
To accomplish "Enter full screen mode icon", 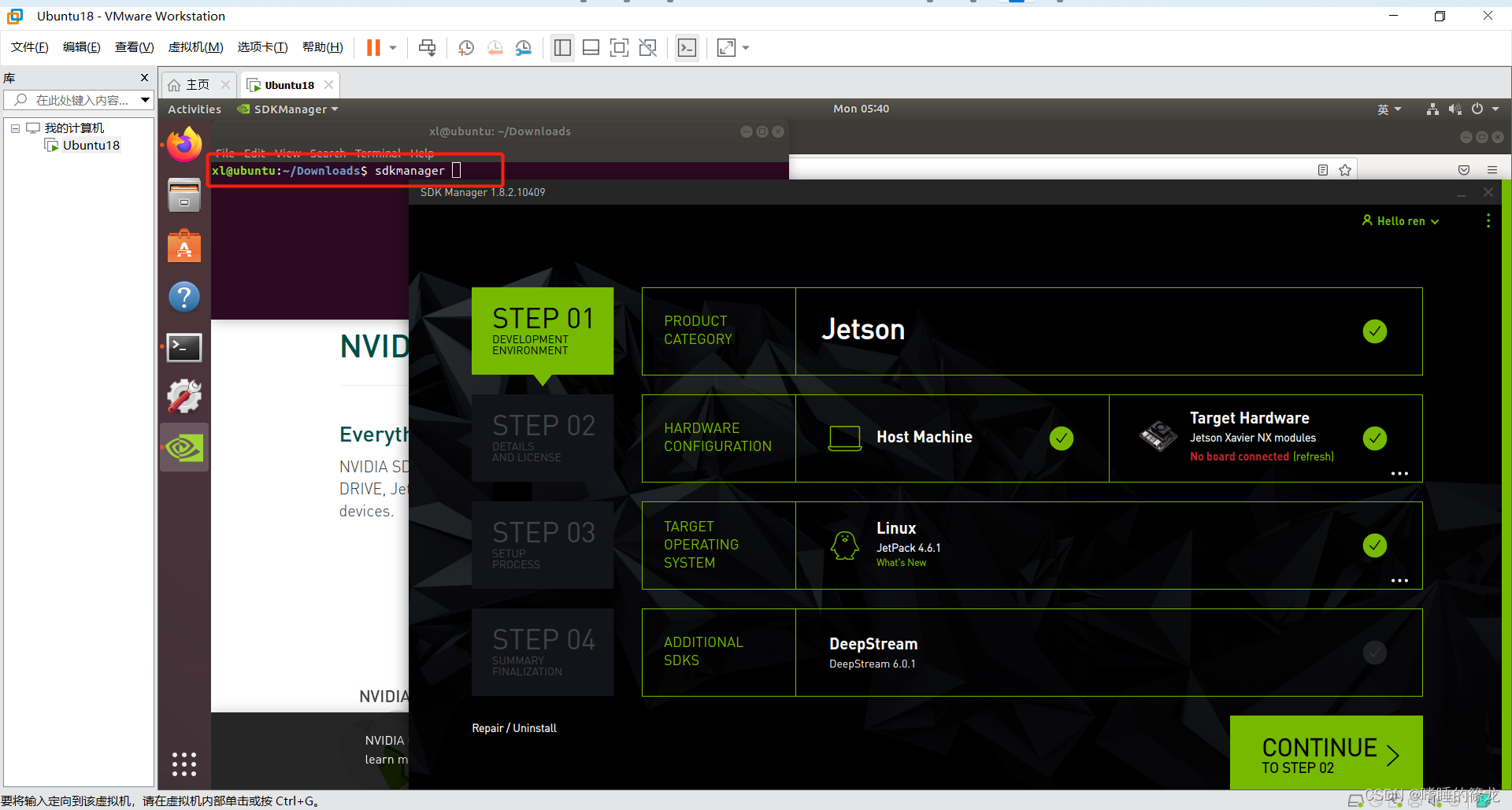I will 619,48.
